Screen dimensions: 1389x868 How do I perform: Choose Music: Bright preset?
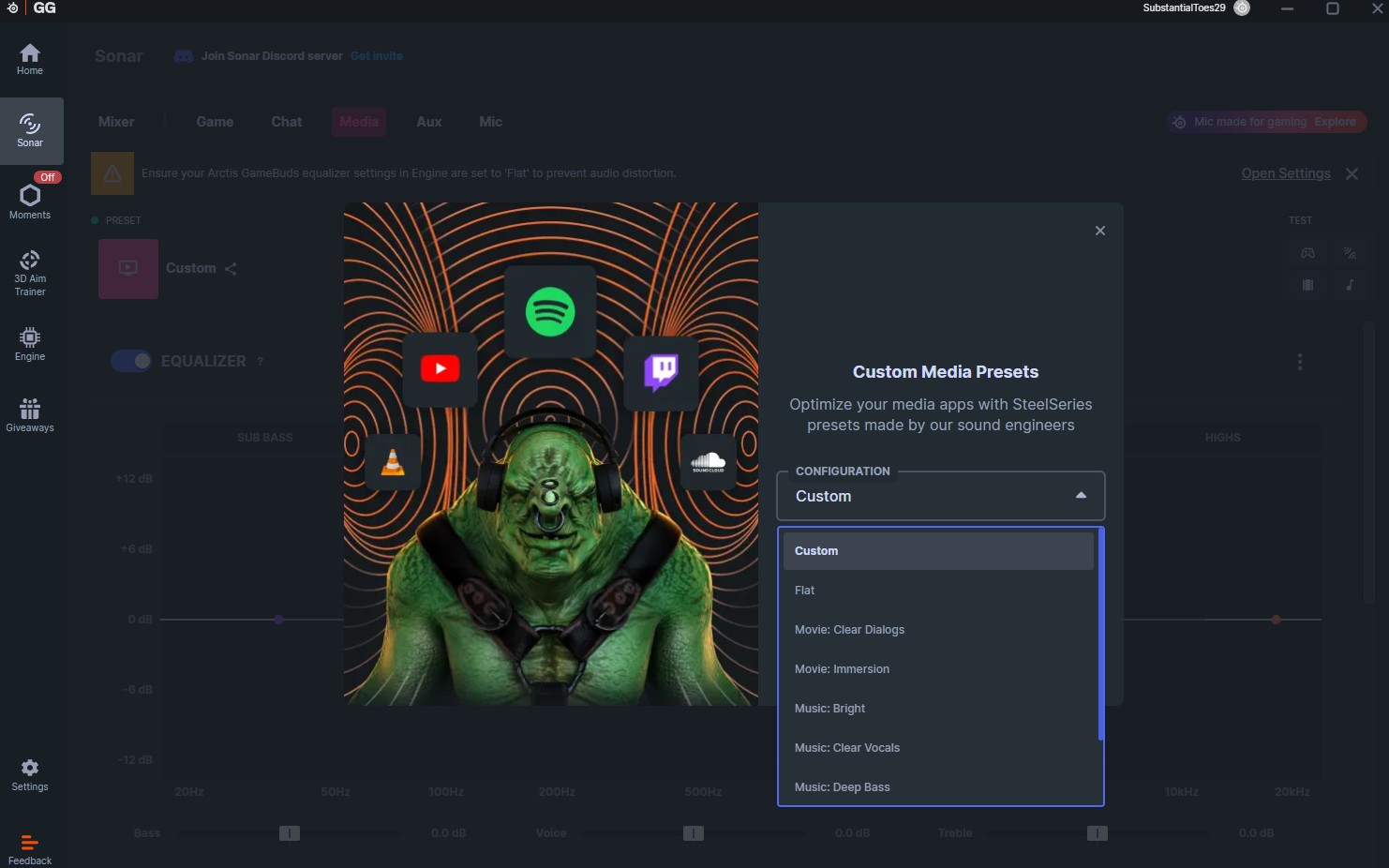938,709
